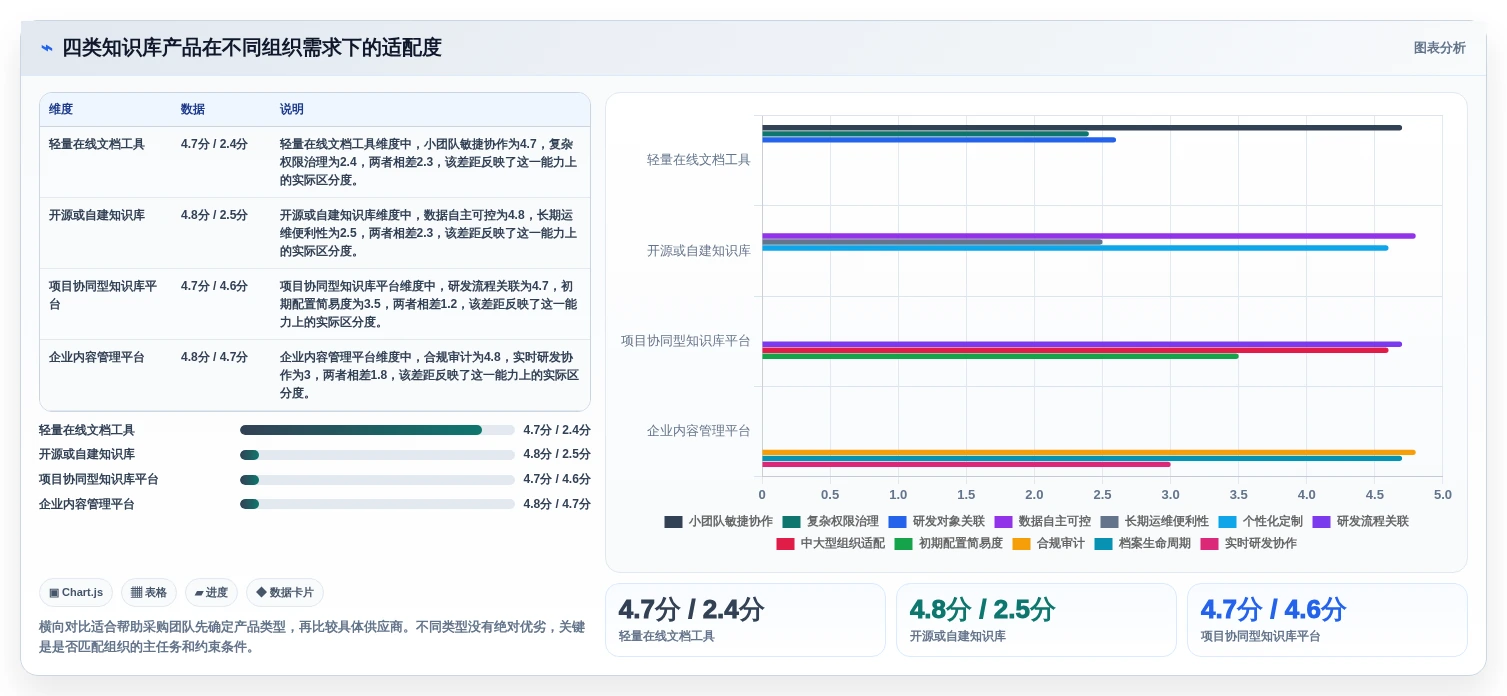Toggle 研发流程关联 legend item

pyautogui.click(x=1360, y=521)
